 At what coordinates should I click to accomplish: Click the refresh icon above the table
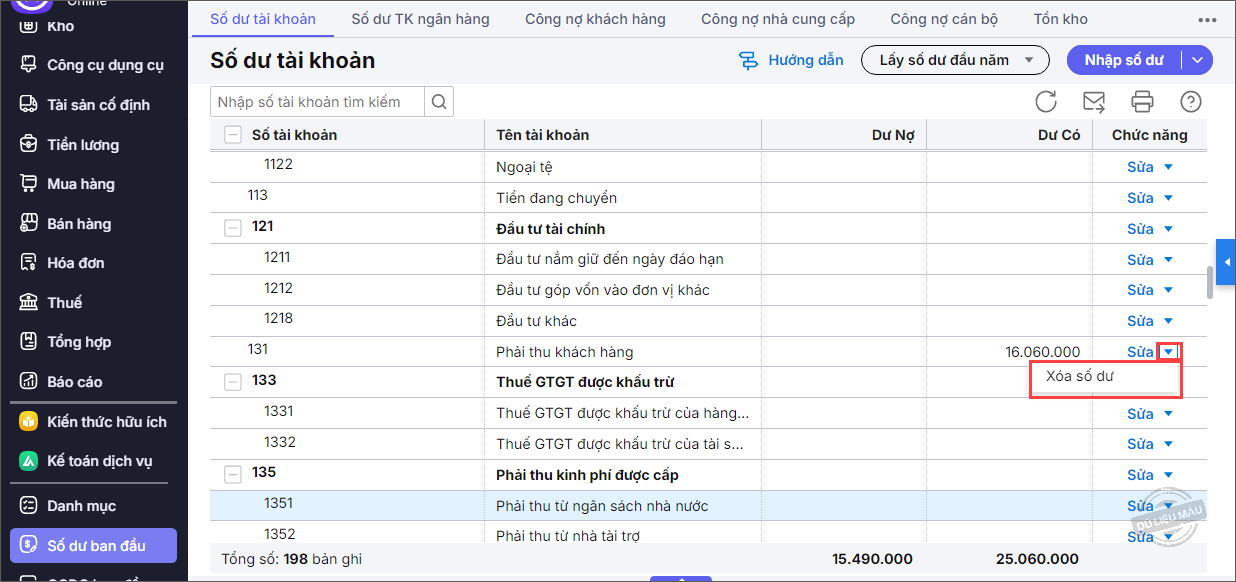[1046, 101]
